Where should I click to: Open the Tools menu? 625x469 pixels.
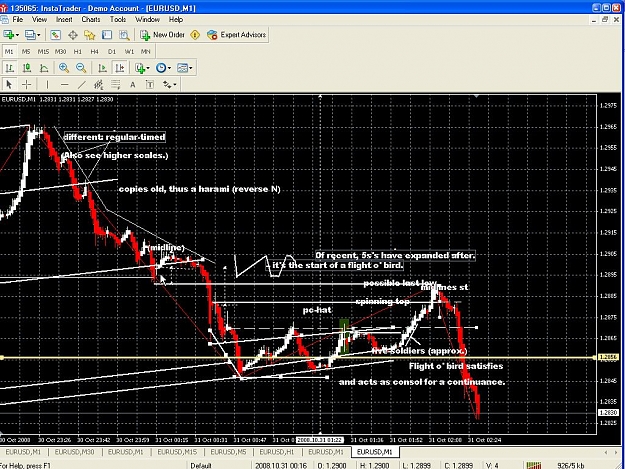point(118,20)
